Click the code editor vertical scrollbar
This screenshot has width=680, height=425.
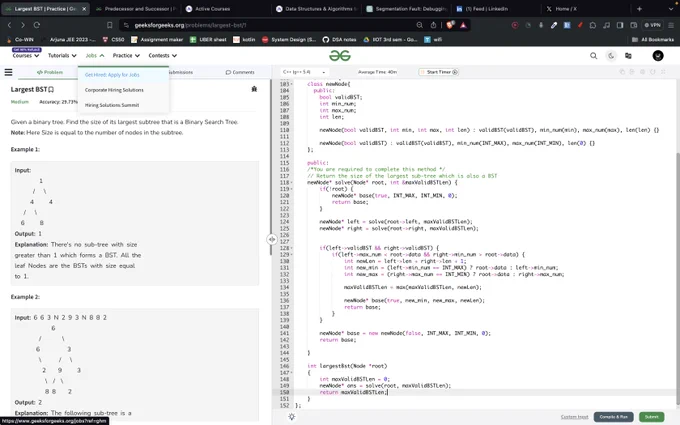(677, 279)
